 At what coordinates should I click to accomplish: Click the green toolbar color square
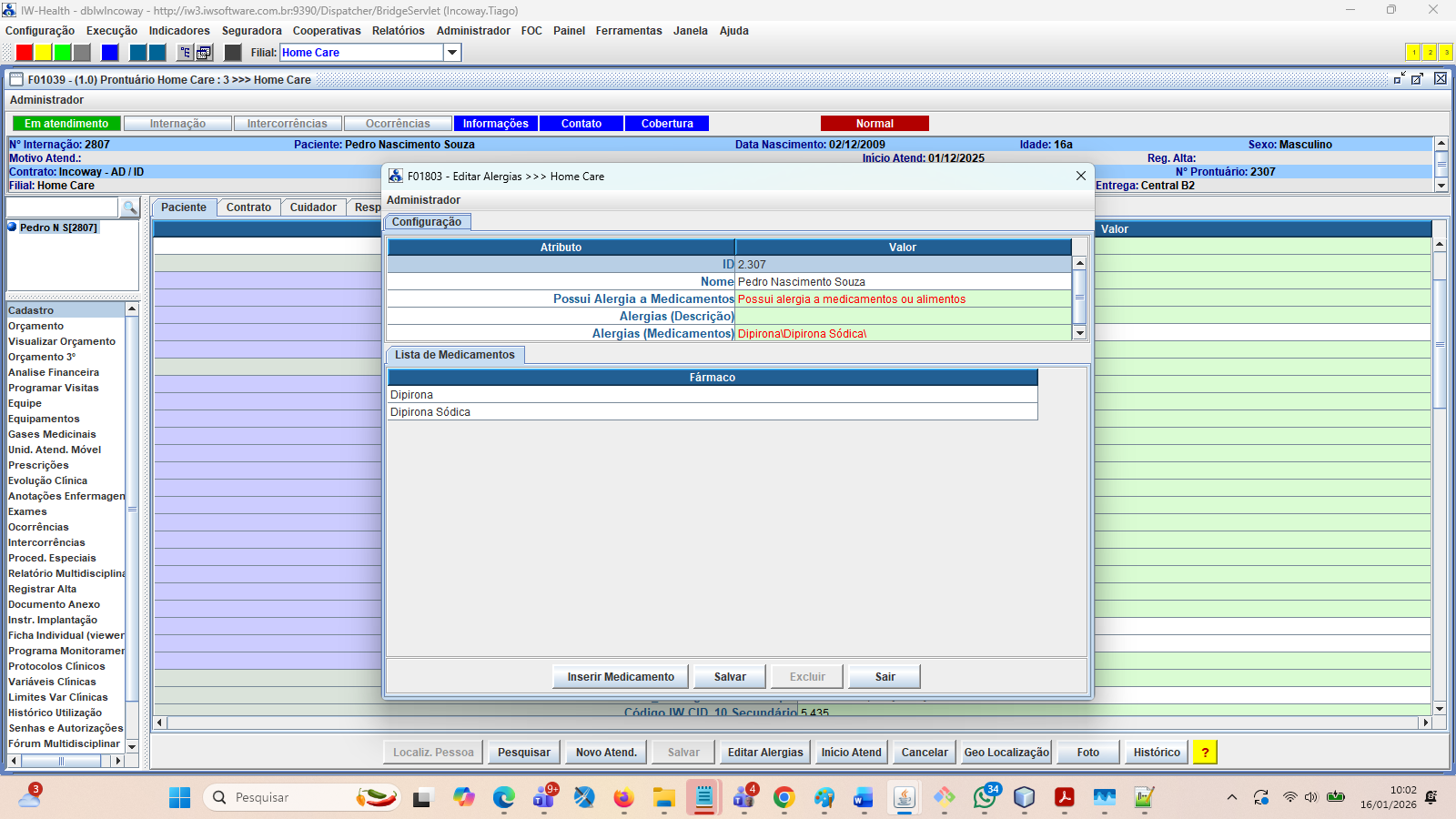click(x=63, y=53)
